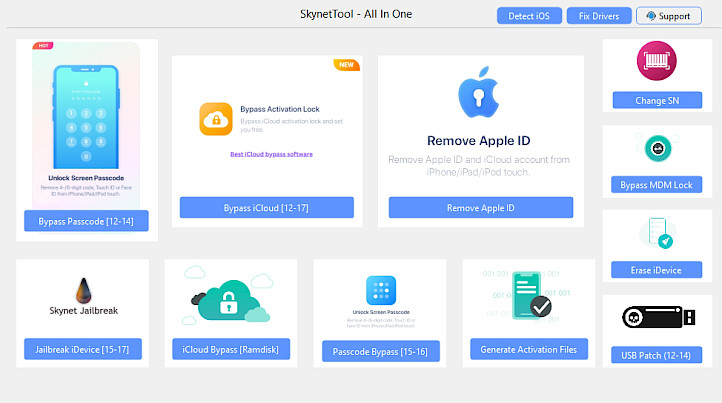This screenshot has height=403, width=722.
Task: Click the Erase iDevice document icon
Action: click(x=660, y=233)
